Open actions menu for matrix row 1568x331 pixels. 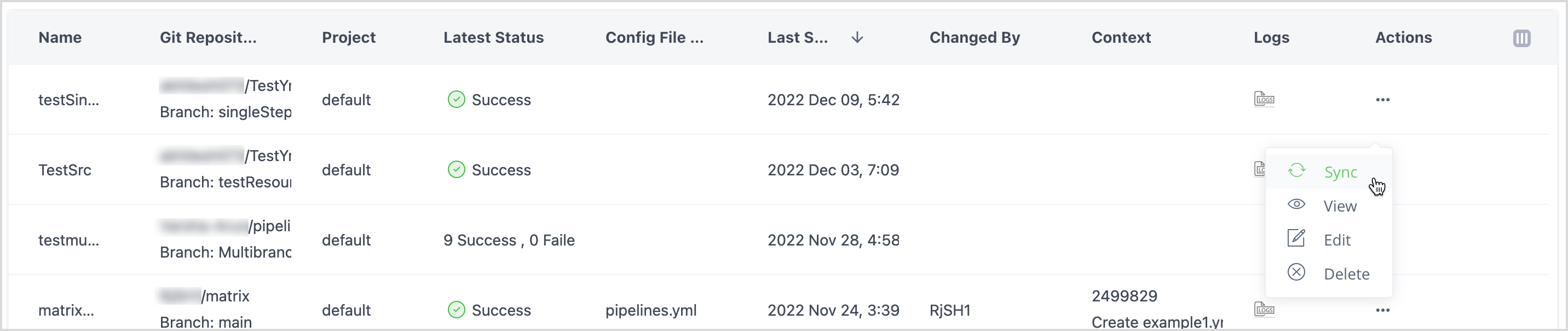pos(1382,310)
